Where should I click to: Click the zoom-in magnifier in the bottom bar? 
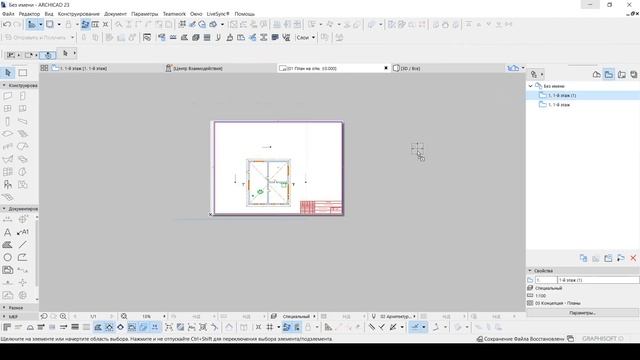[63, 316]
